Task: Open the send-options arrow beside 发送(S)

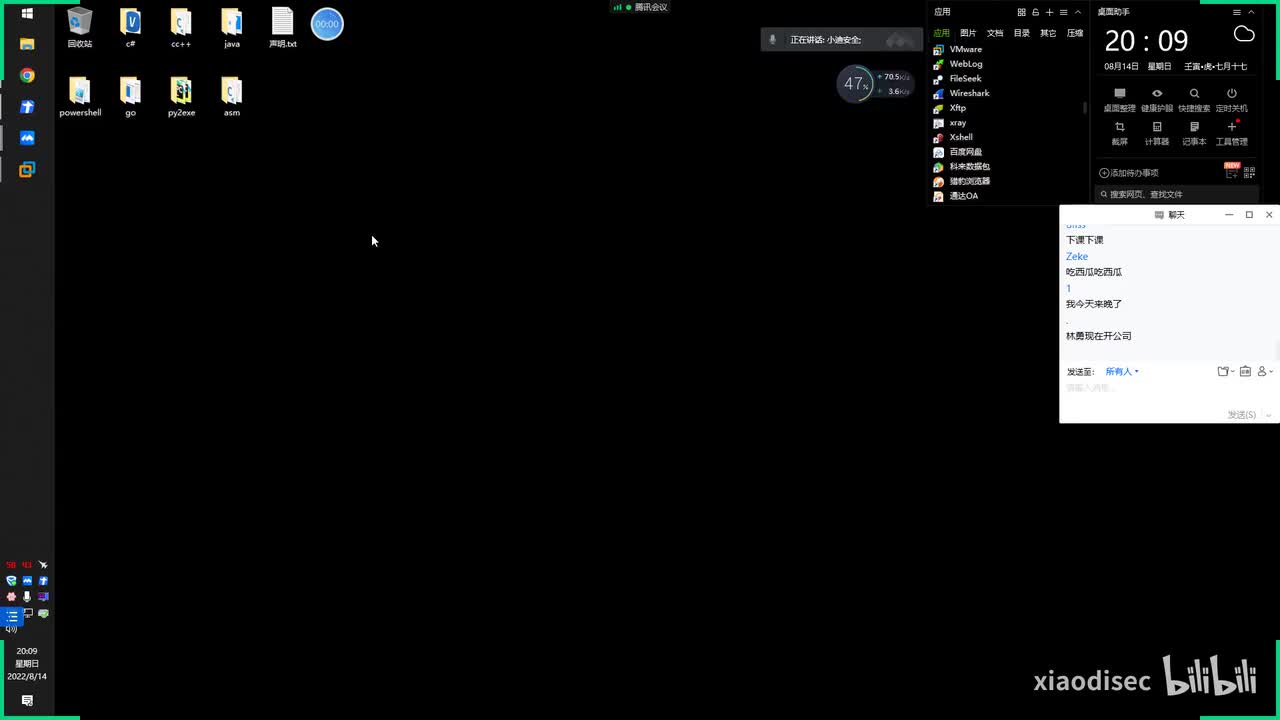Action: click(x=1268, y=415)
